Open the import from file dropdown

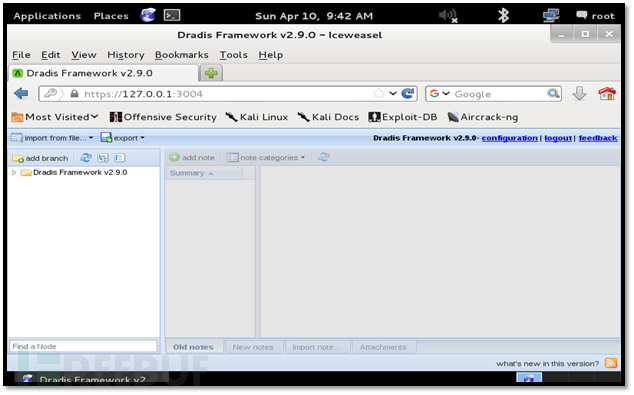[x=52, y=138]
